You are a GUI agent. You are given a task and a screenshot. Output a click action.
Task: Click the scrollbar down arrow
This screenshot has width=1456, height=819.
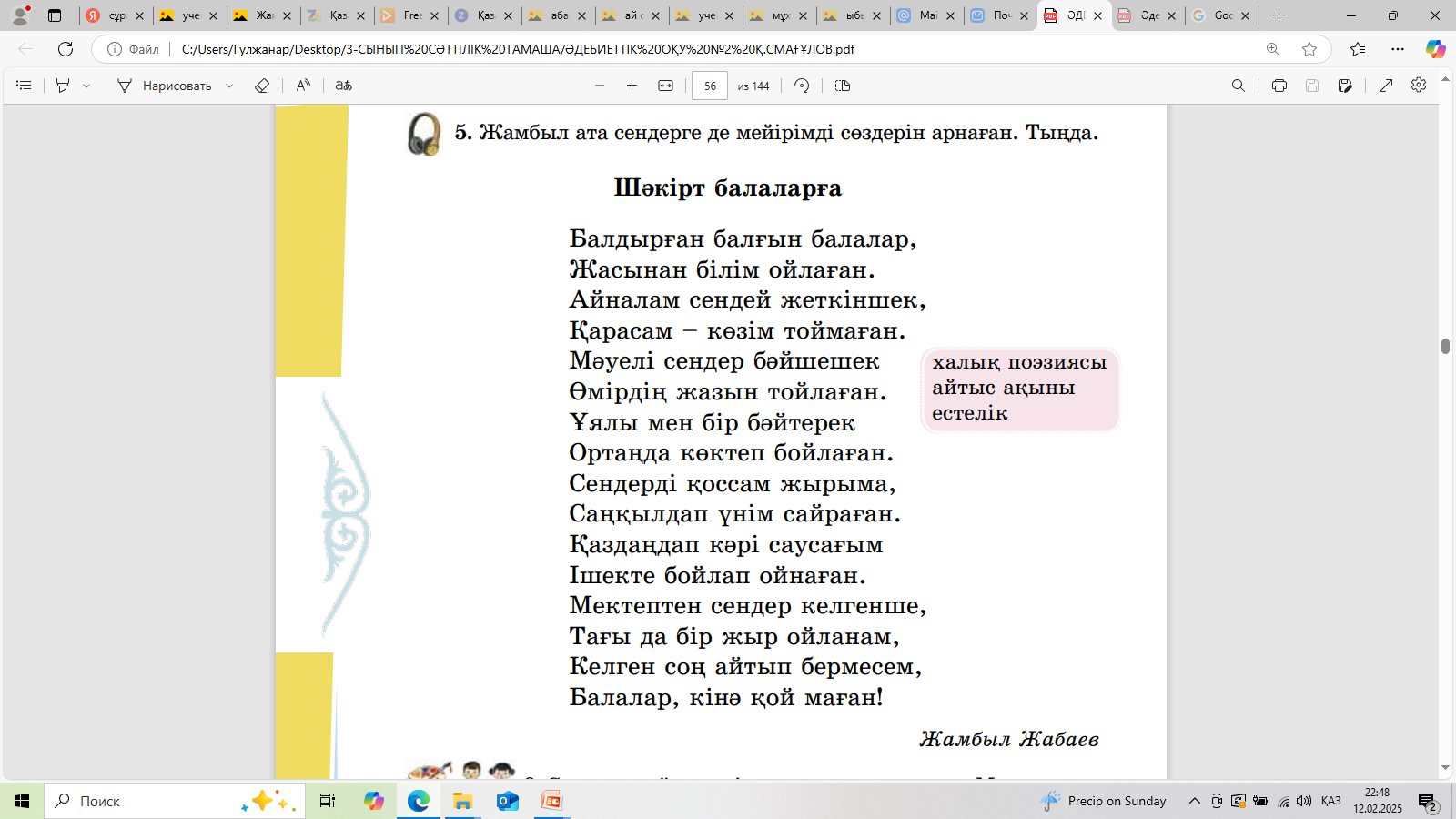1445,768
